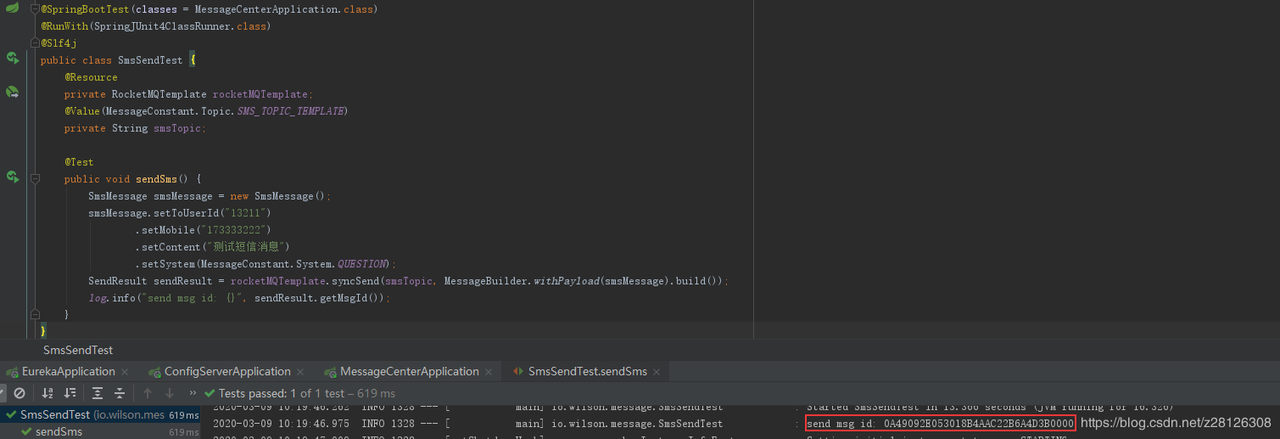Click the MessageCenterApplication.class reference in code
1280x439 pixels.
285,9
